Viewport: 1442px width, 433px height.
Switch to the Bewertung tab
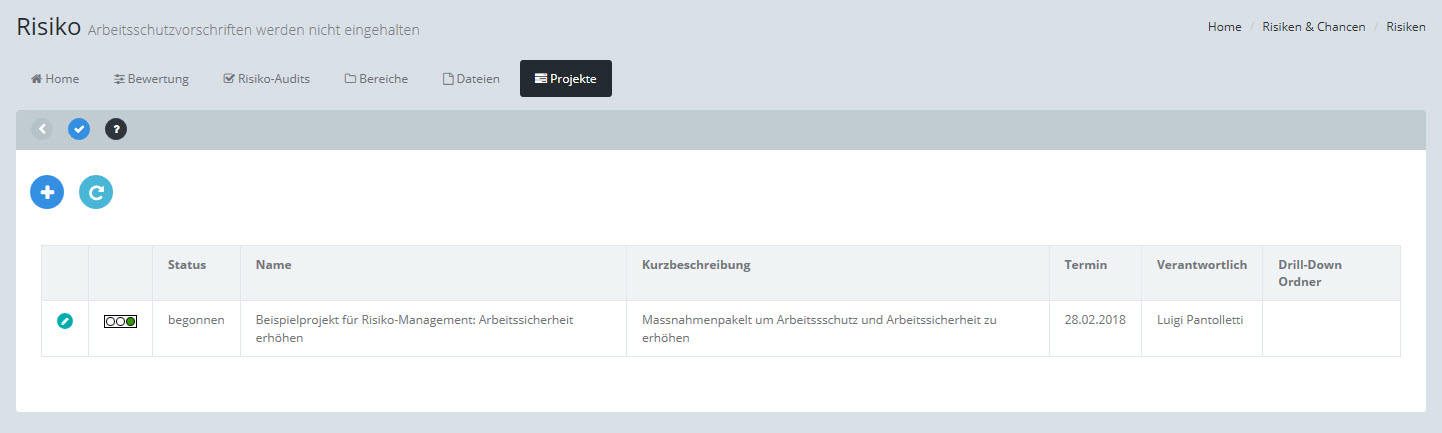(151, 79)
